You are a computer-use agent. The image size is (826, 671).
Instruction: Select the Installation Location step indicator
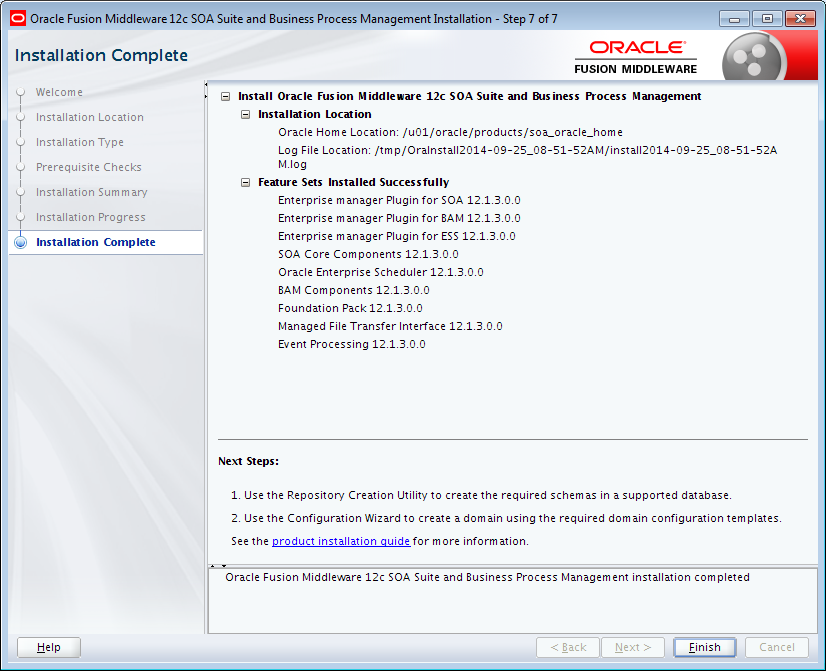click(20, 117)
